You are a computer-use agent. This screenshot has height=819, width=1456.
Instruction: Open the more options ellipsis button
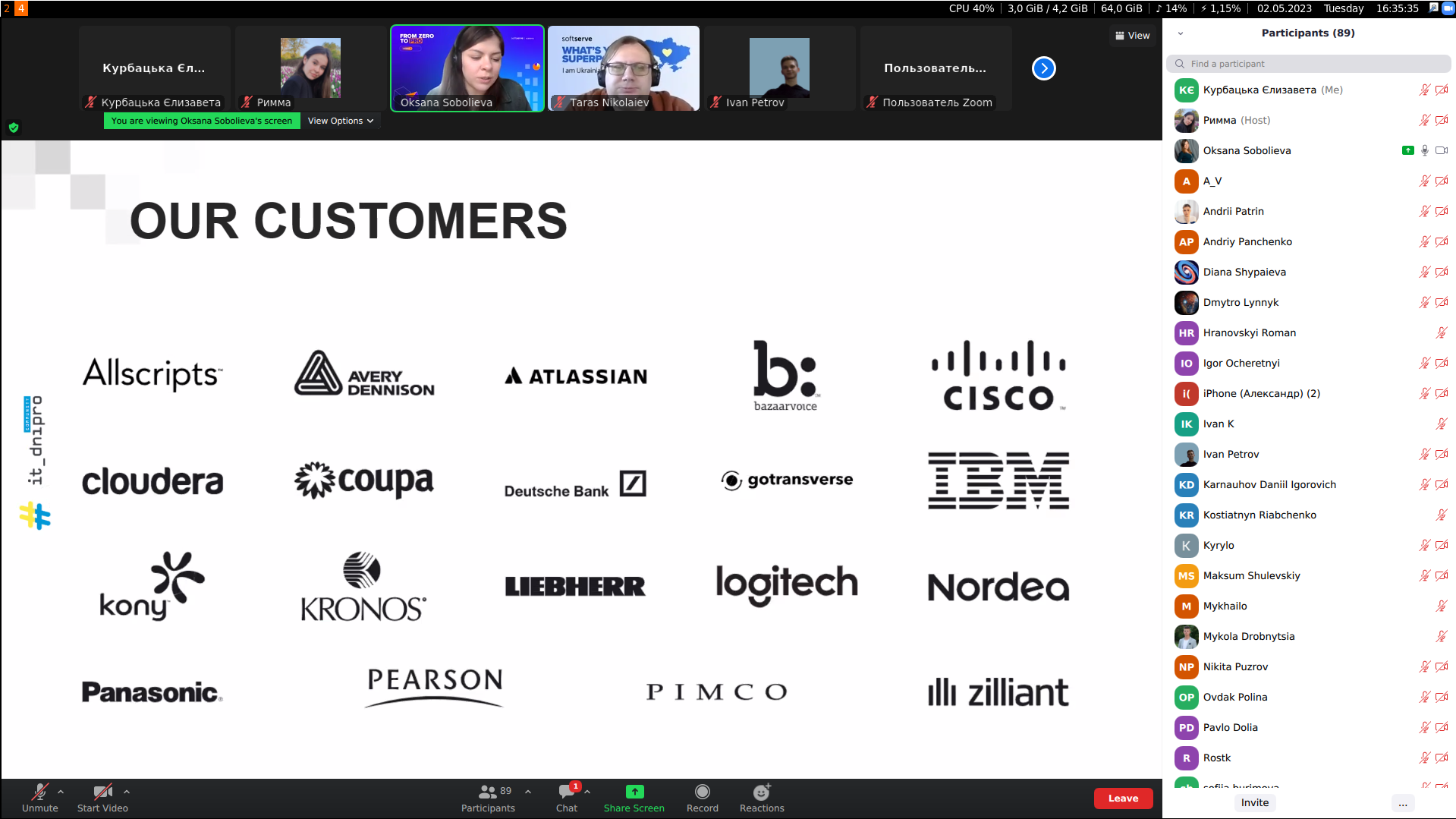[1402, 803]
